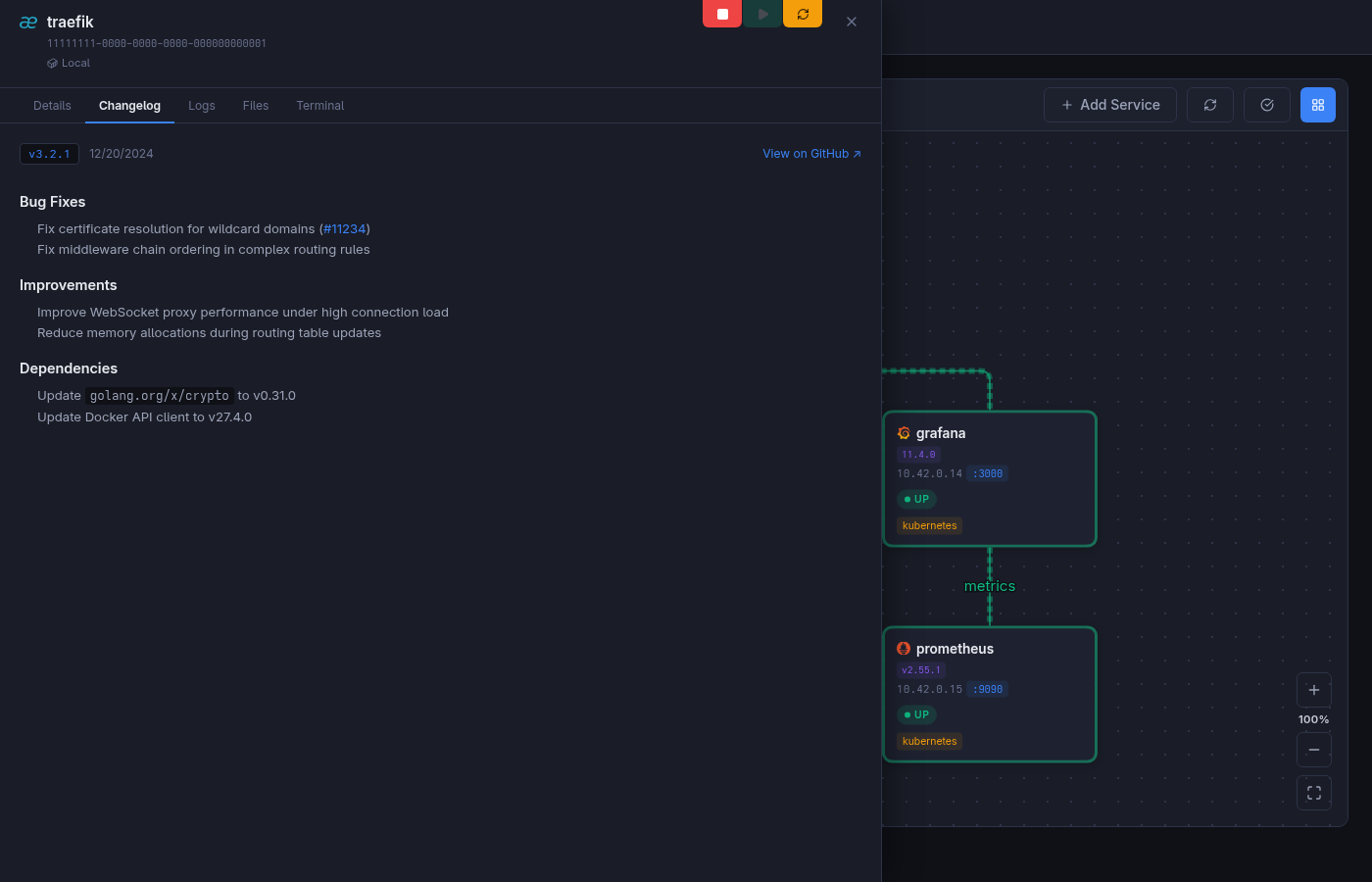The image size is (1372, 882).
Task: Stop the traefik service with the red button
Action: (722, 14)
